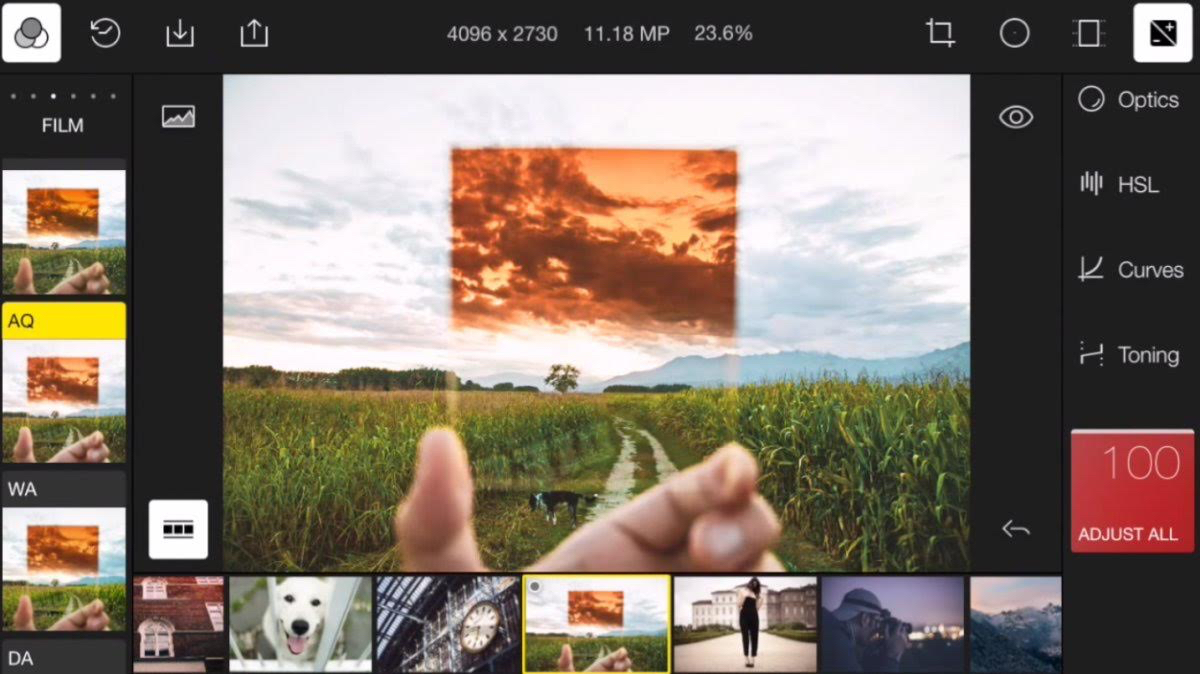
Task: Select the linear gradient mask icon
Action: [x=1088, y=33]
